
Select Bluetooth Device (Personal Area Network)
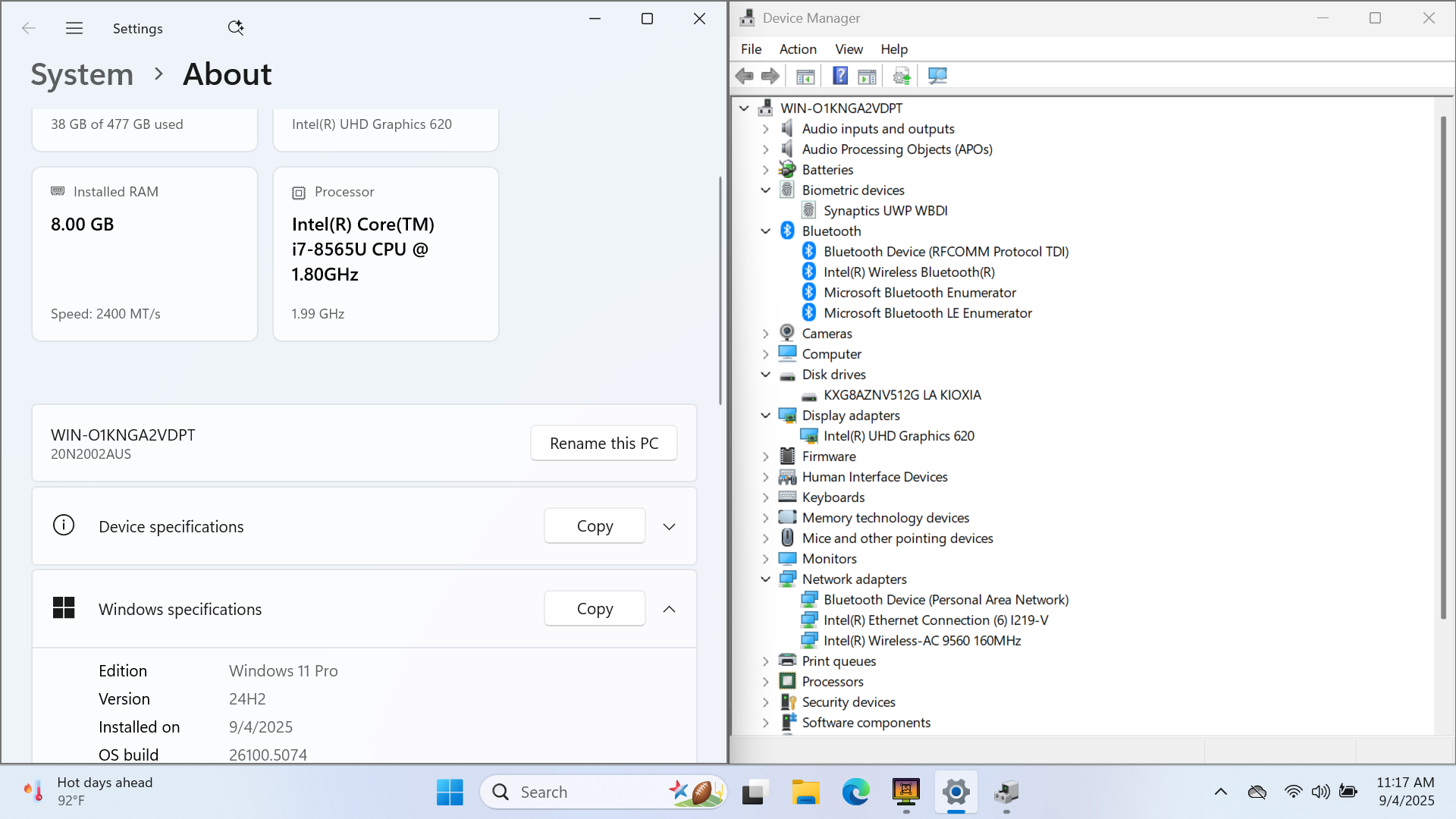point(946,600)
